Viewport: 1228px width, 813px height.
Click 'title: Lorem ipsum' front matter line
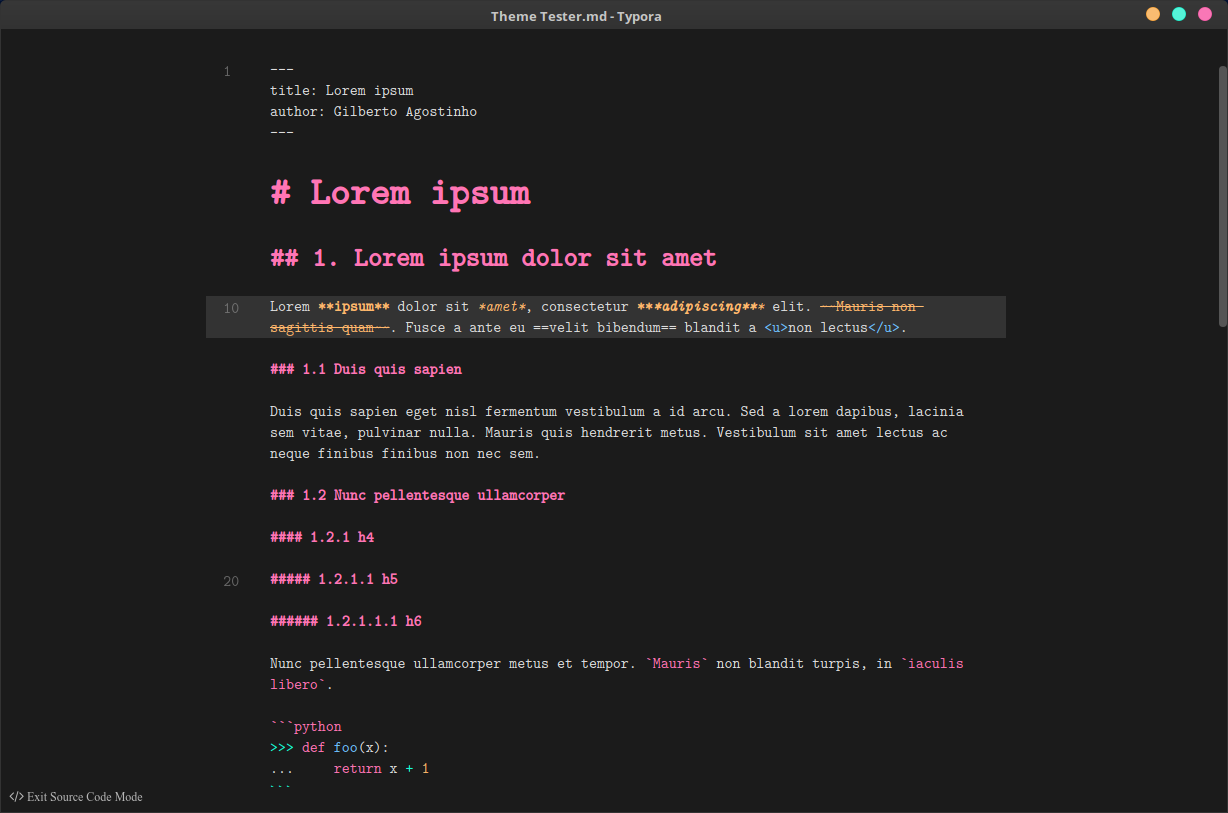point(342,91)
